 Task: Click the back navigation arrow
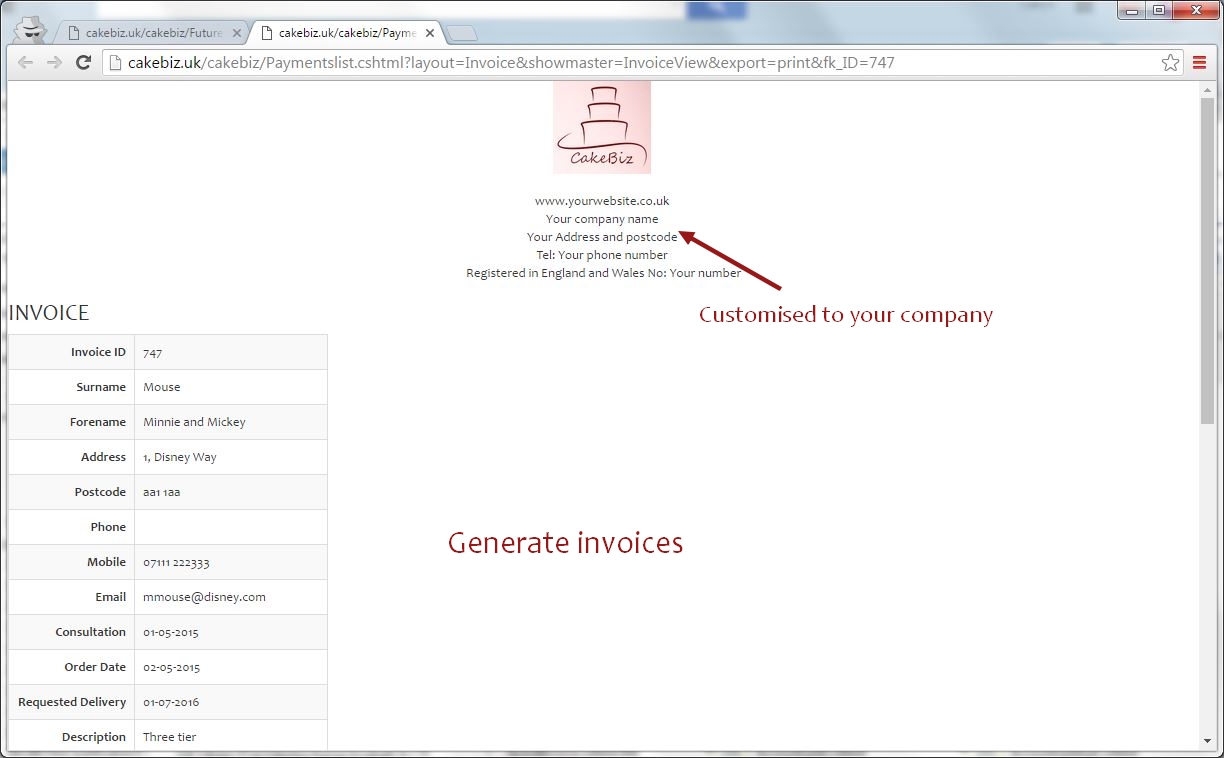click(x=25, y=62)
